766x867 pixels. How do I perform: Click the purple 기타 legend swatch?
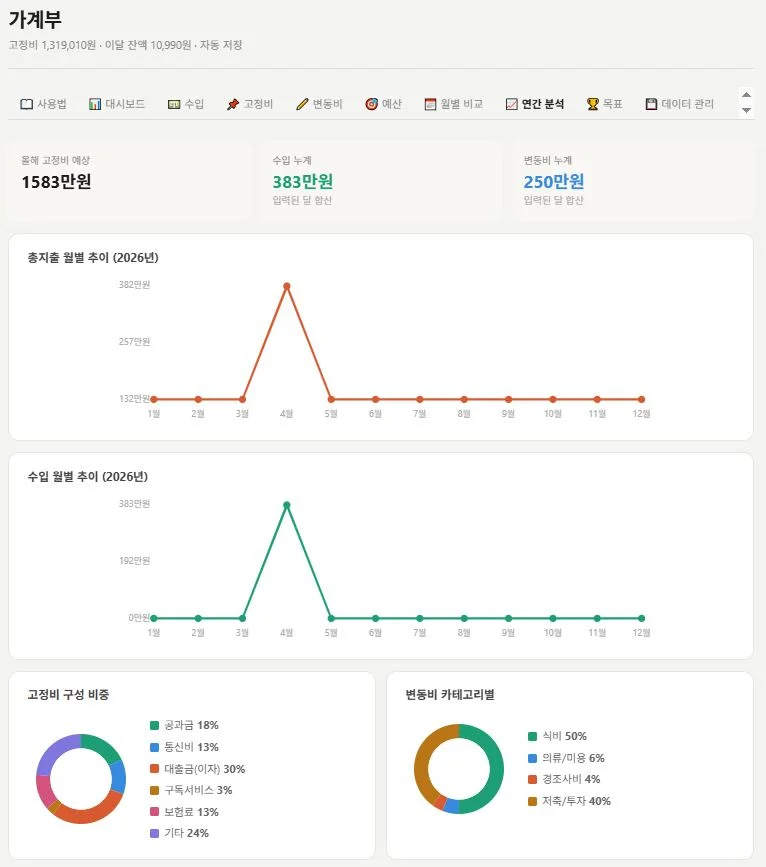pos(154,833)
